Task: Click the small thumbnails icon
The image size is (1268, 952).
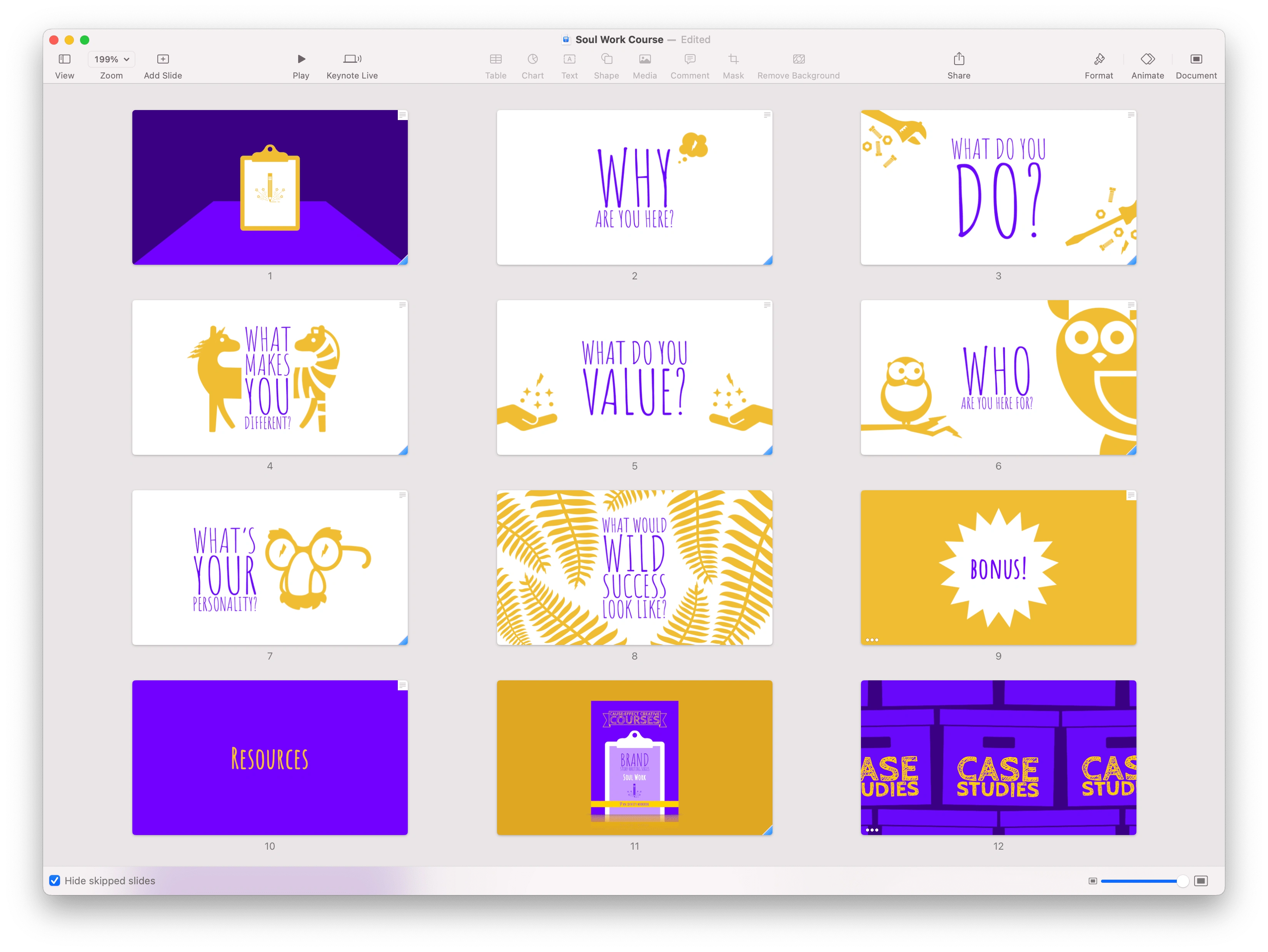Action: pos(1093,881)
